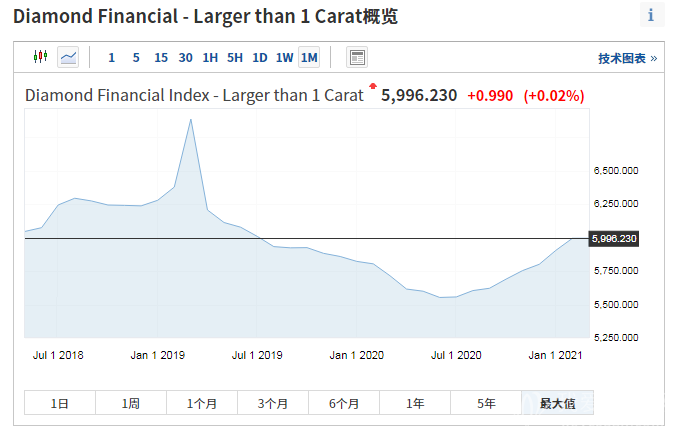
Task: Set interval to 30 minutes
Action: pyautogui.click(x=186, y=57)
